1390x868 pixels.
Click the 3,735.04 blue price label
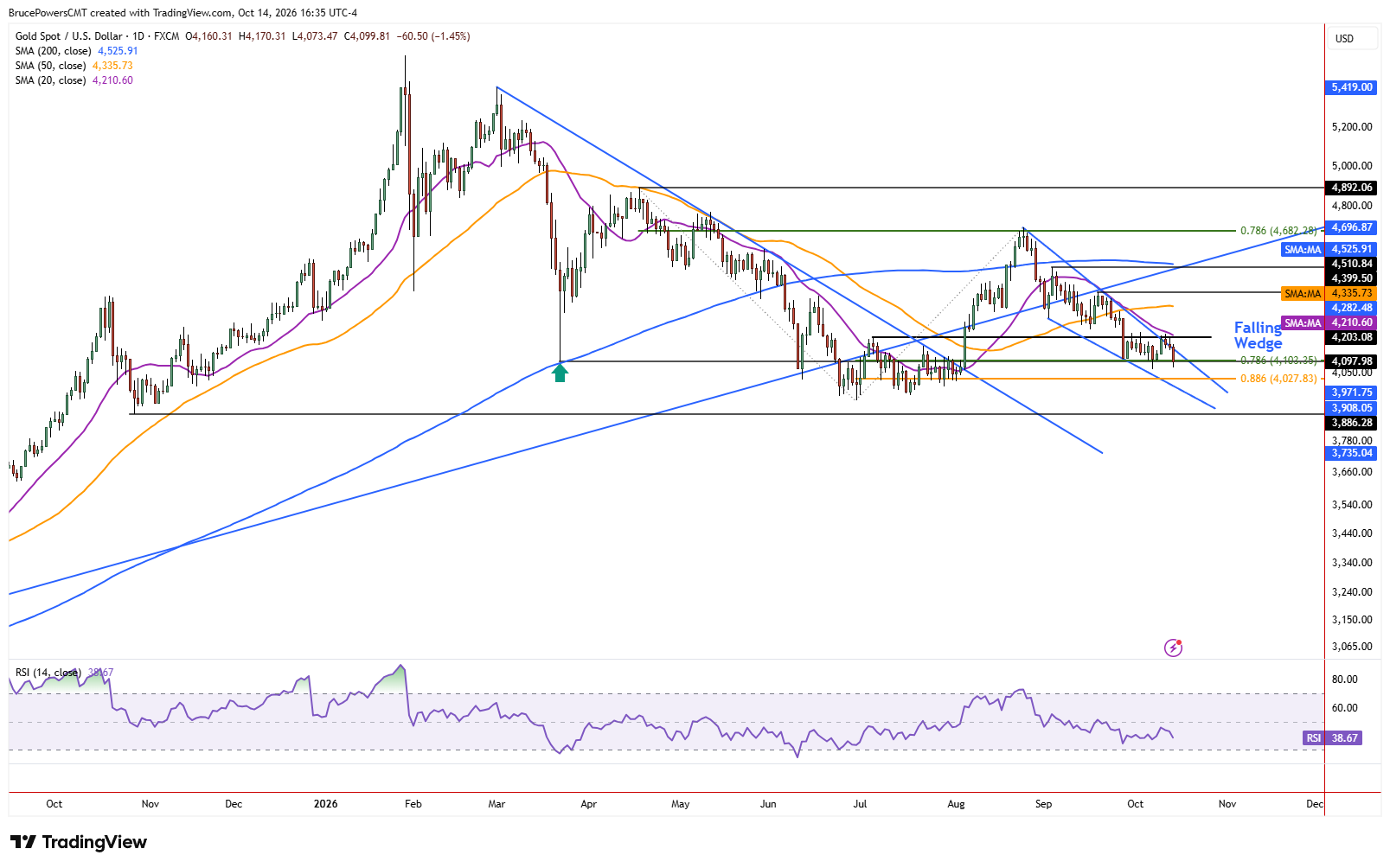click(x=1352, y=453)
